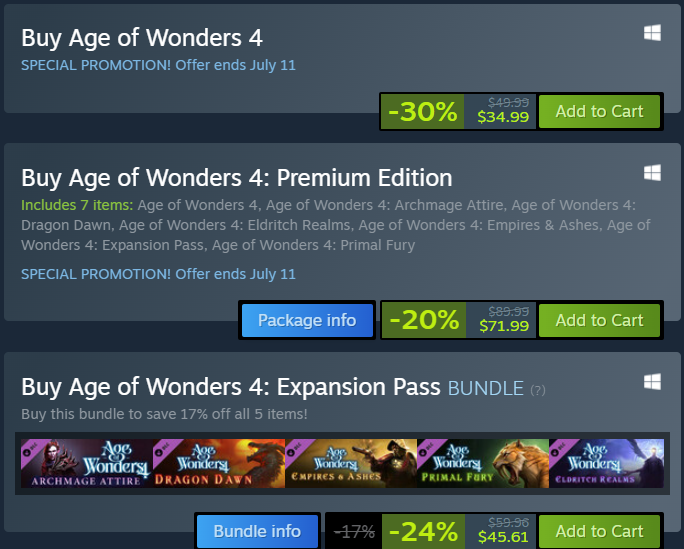Viewport: 684px width, 549px height.
Task: Open the Archmage Attire DLC thumbnail
Action: pos(86,463)
